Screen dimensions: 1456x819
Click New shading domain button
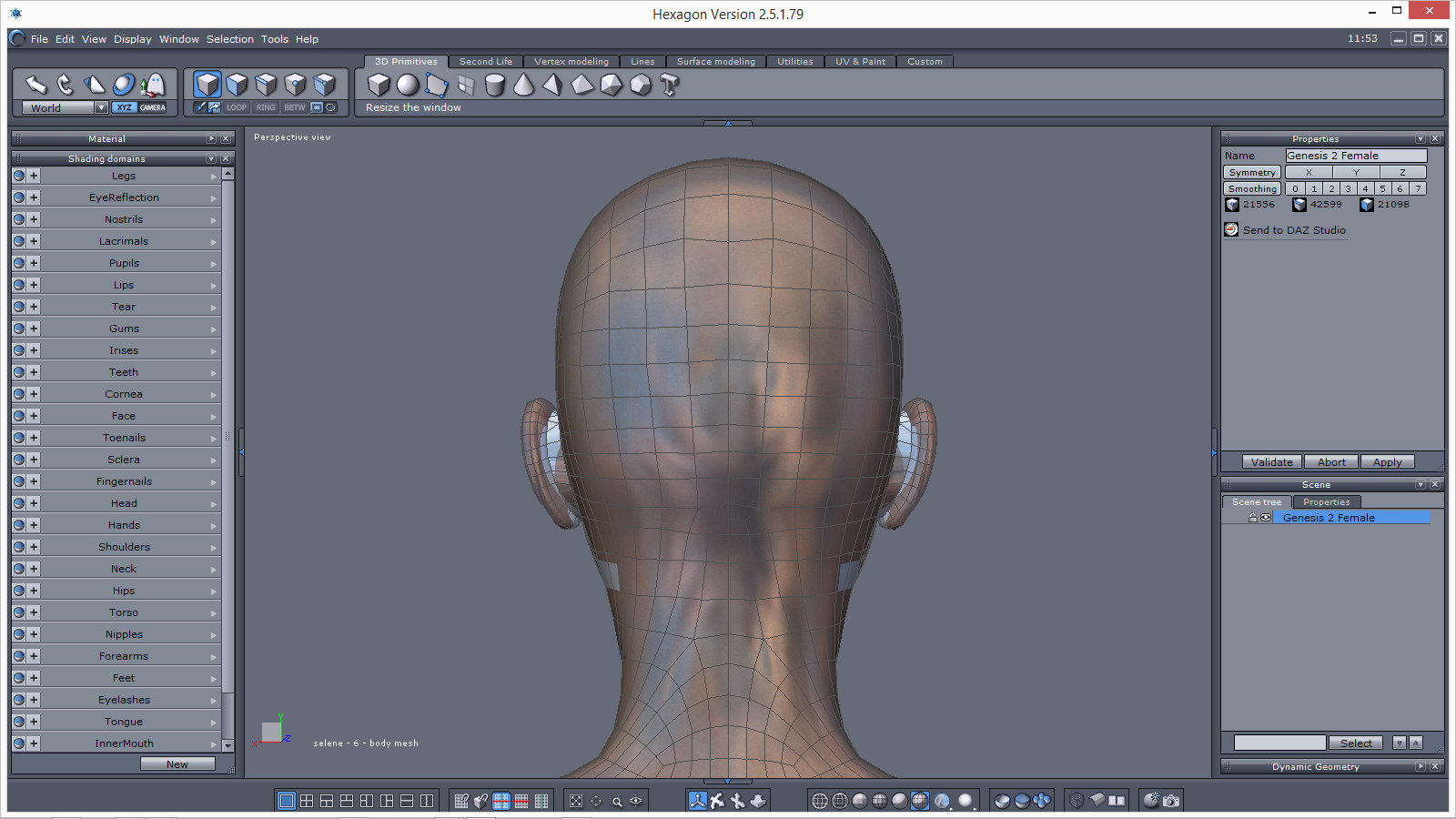(177, 764)
